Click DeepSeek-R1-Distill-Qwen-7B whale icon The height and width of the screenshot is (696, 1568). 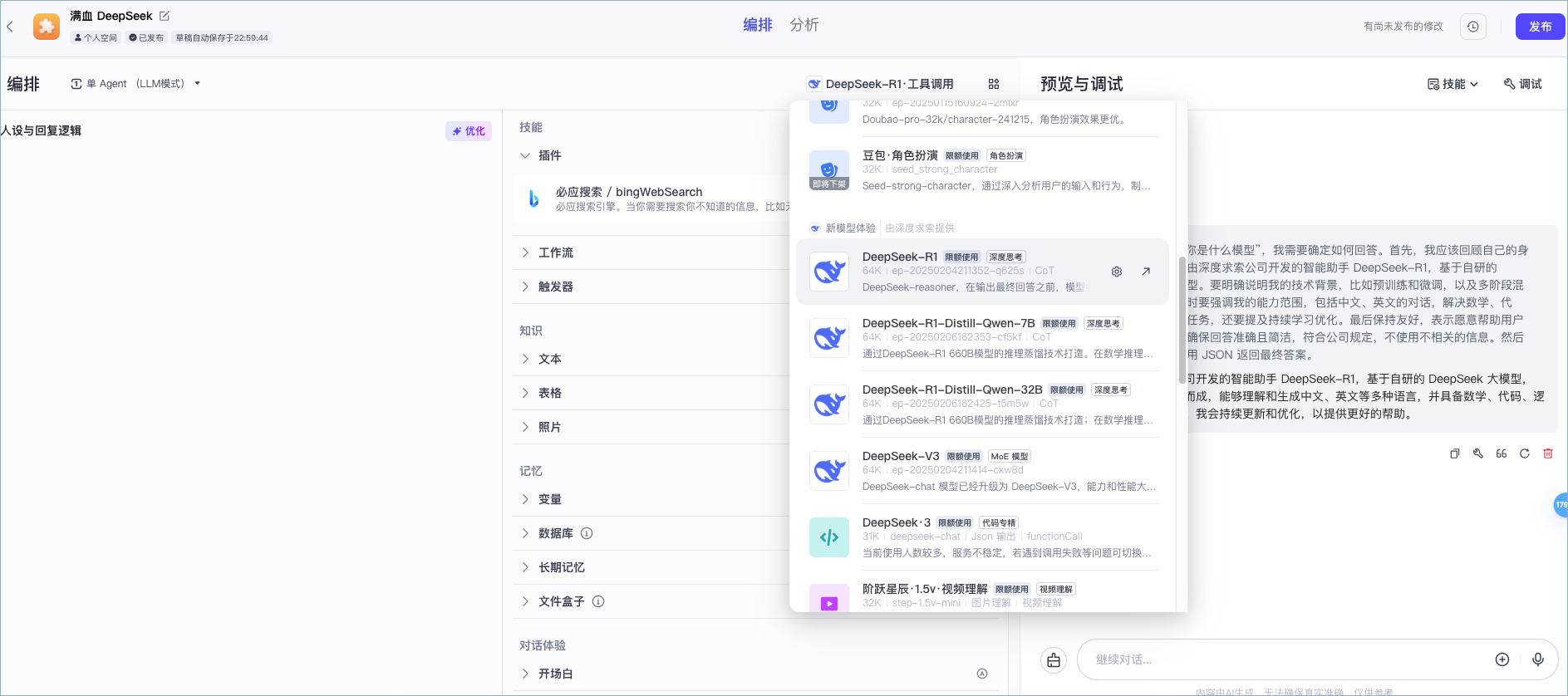829,338
